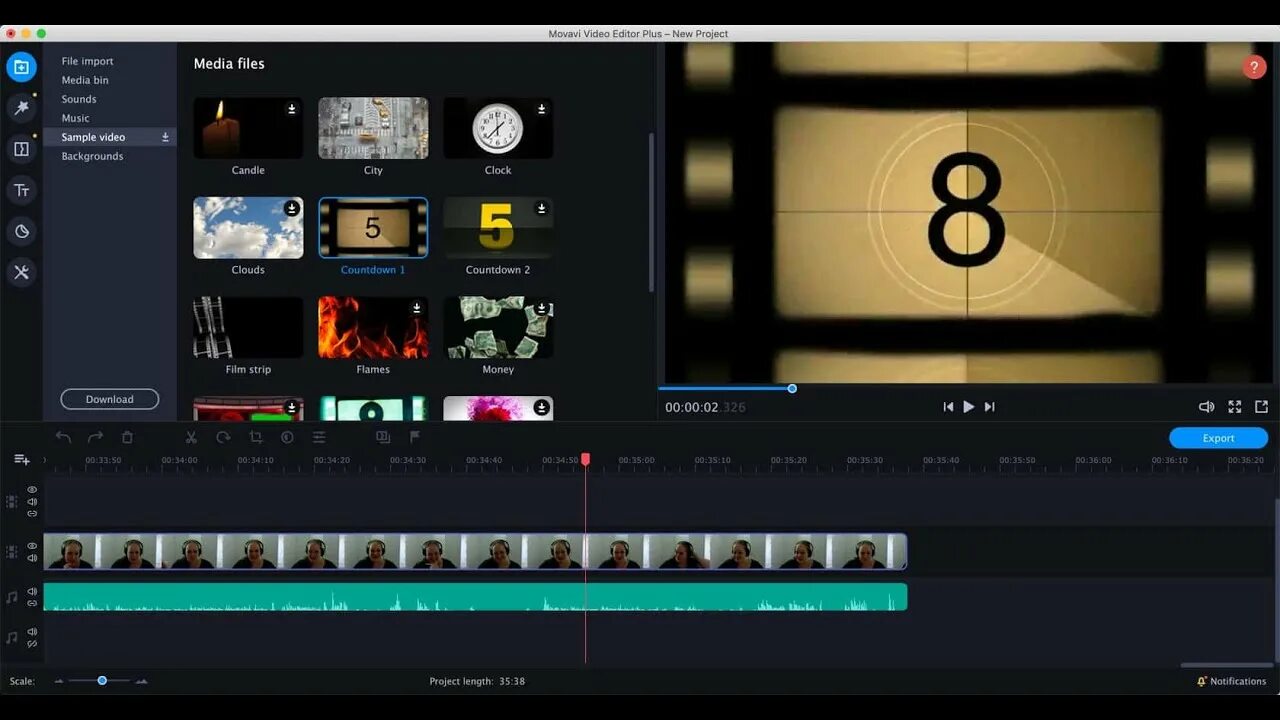This screenshot has height=720, width=1280.
Task: Select the green audio clip on timeline
Action: (x=475, y=597)
